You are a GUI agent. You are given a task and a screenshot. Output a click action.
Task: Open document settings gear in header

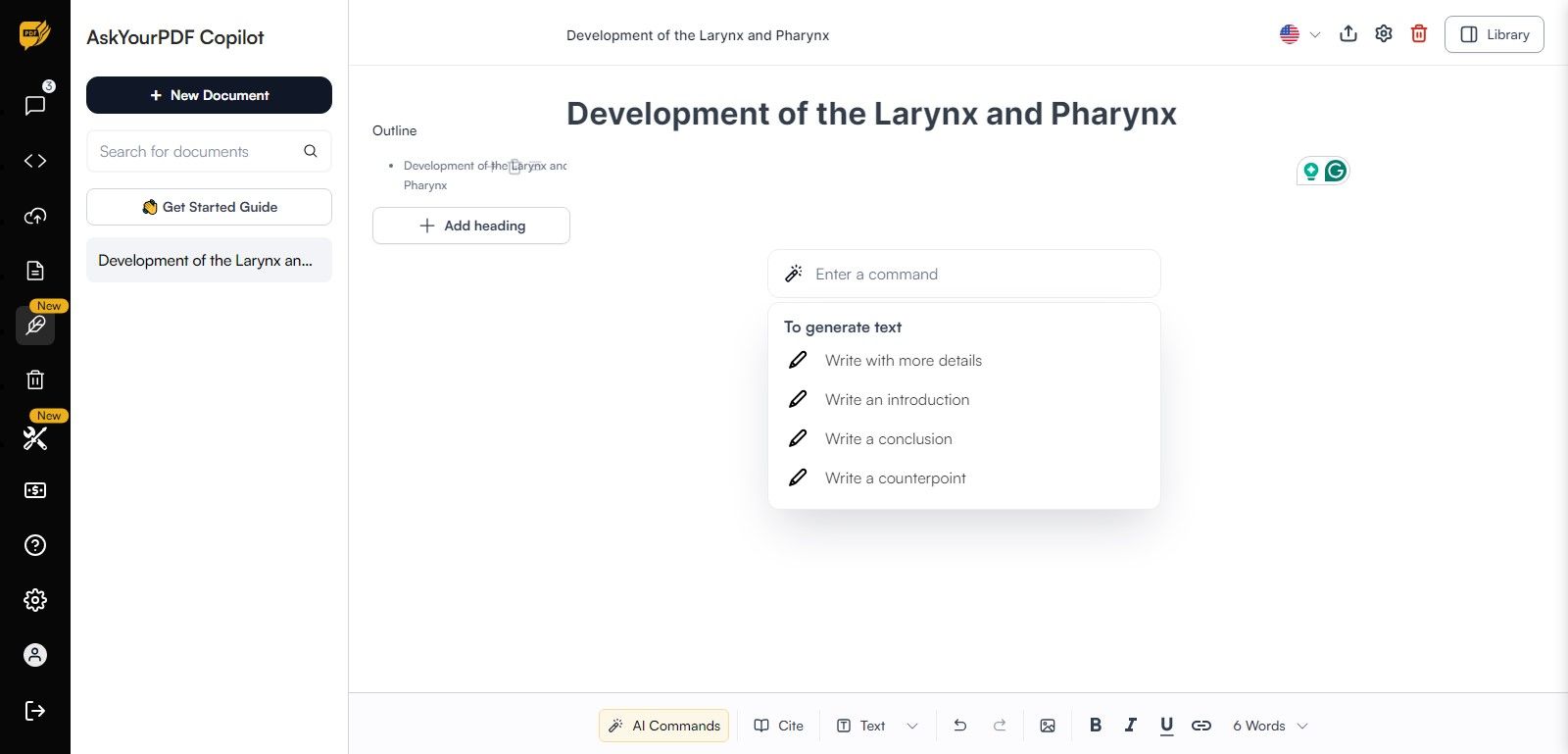(1384, 33)
